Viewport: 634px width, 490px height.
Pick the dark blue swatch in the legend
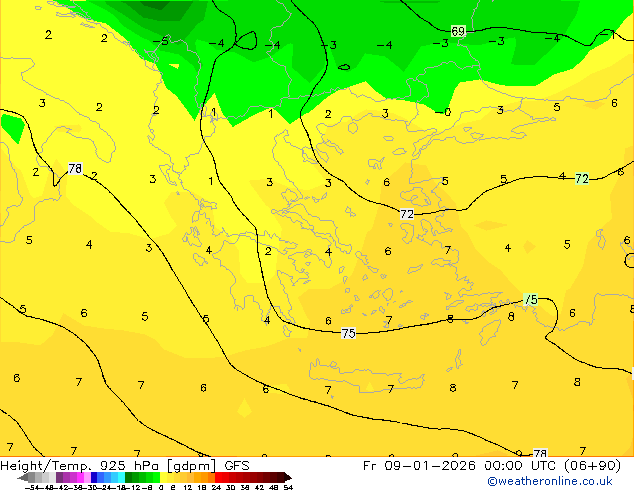tap(94, 478)
